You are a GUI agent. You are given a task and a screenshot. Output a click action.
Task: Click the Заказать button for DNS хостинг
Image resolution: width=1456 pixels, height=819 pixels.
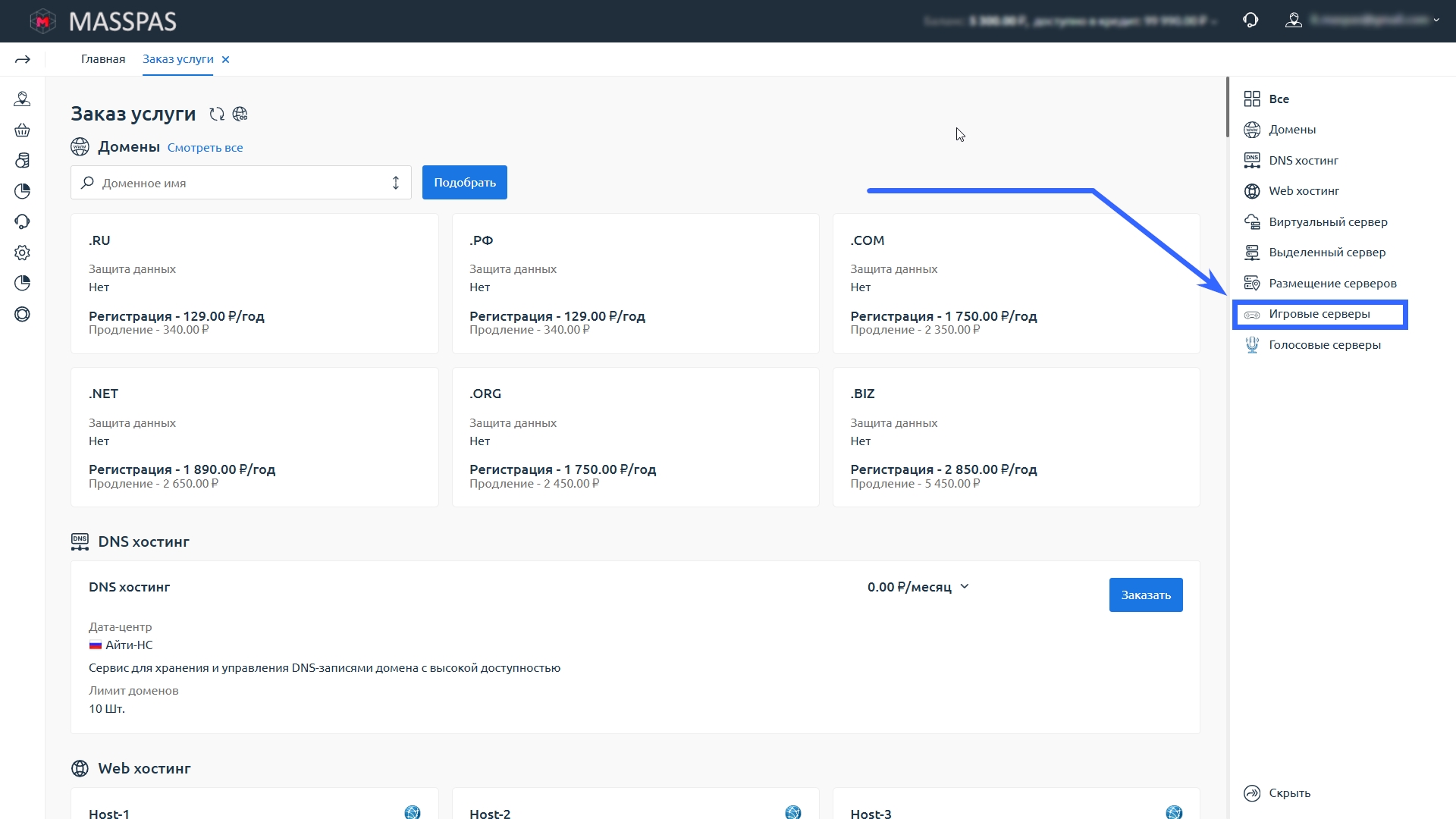(1145, 595)
